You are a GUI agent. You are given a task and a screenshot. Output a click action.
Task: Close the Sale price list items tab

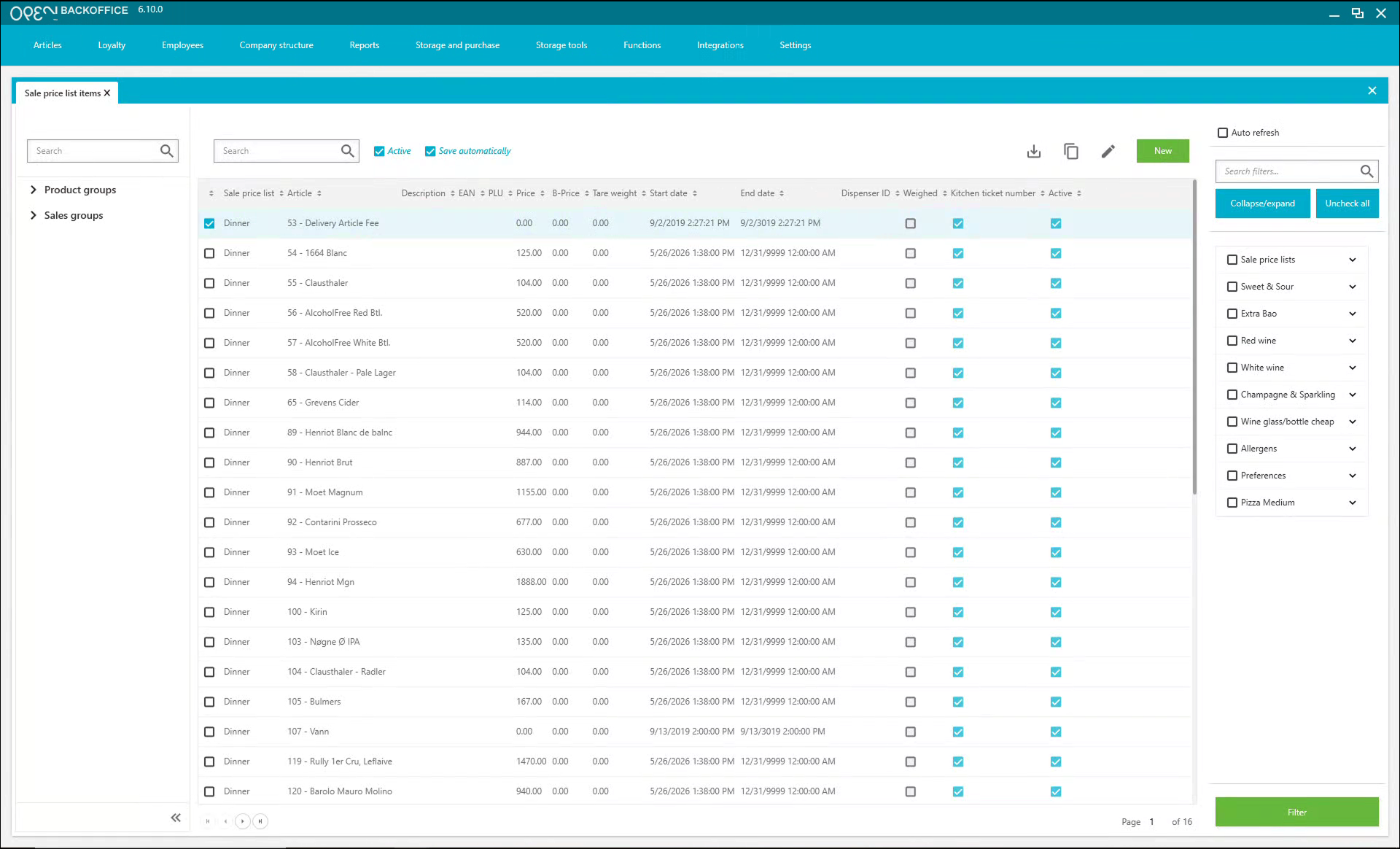tap(107, 93)
